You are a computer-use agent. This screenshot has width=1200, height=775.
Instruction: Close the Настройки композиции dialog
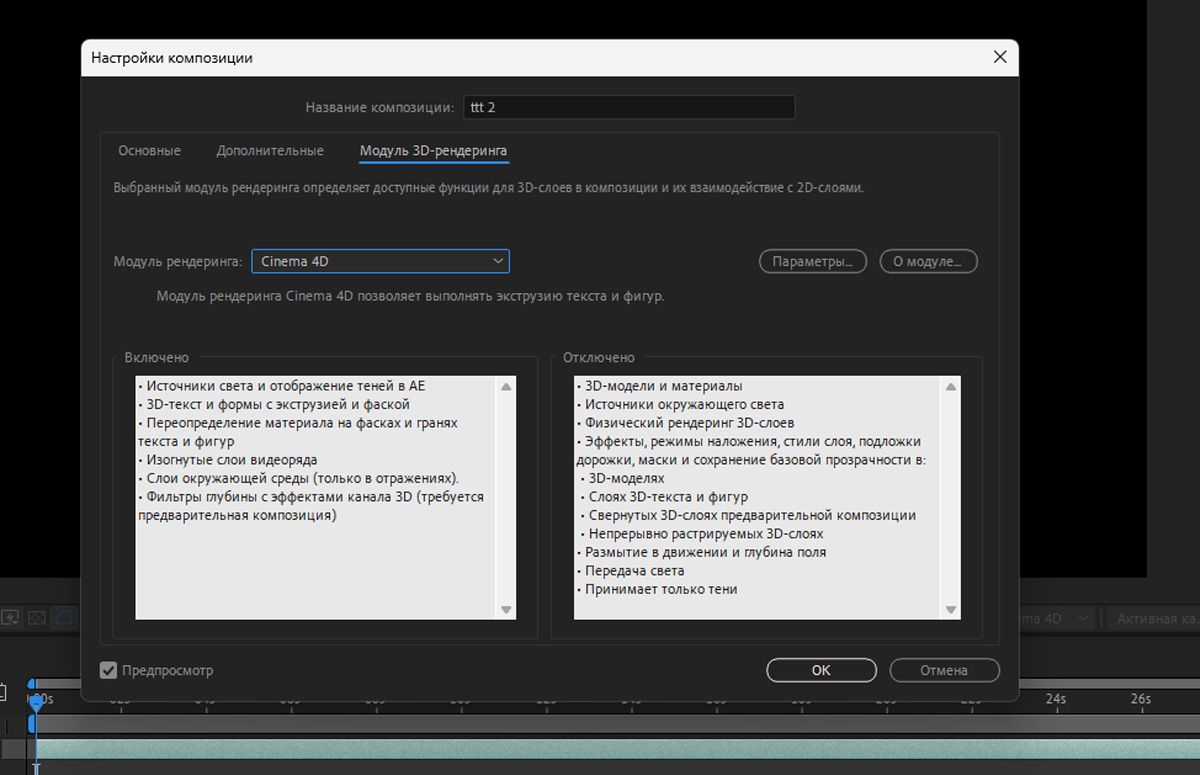(999, 57)
